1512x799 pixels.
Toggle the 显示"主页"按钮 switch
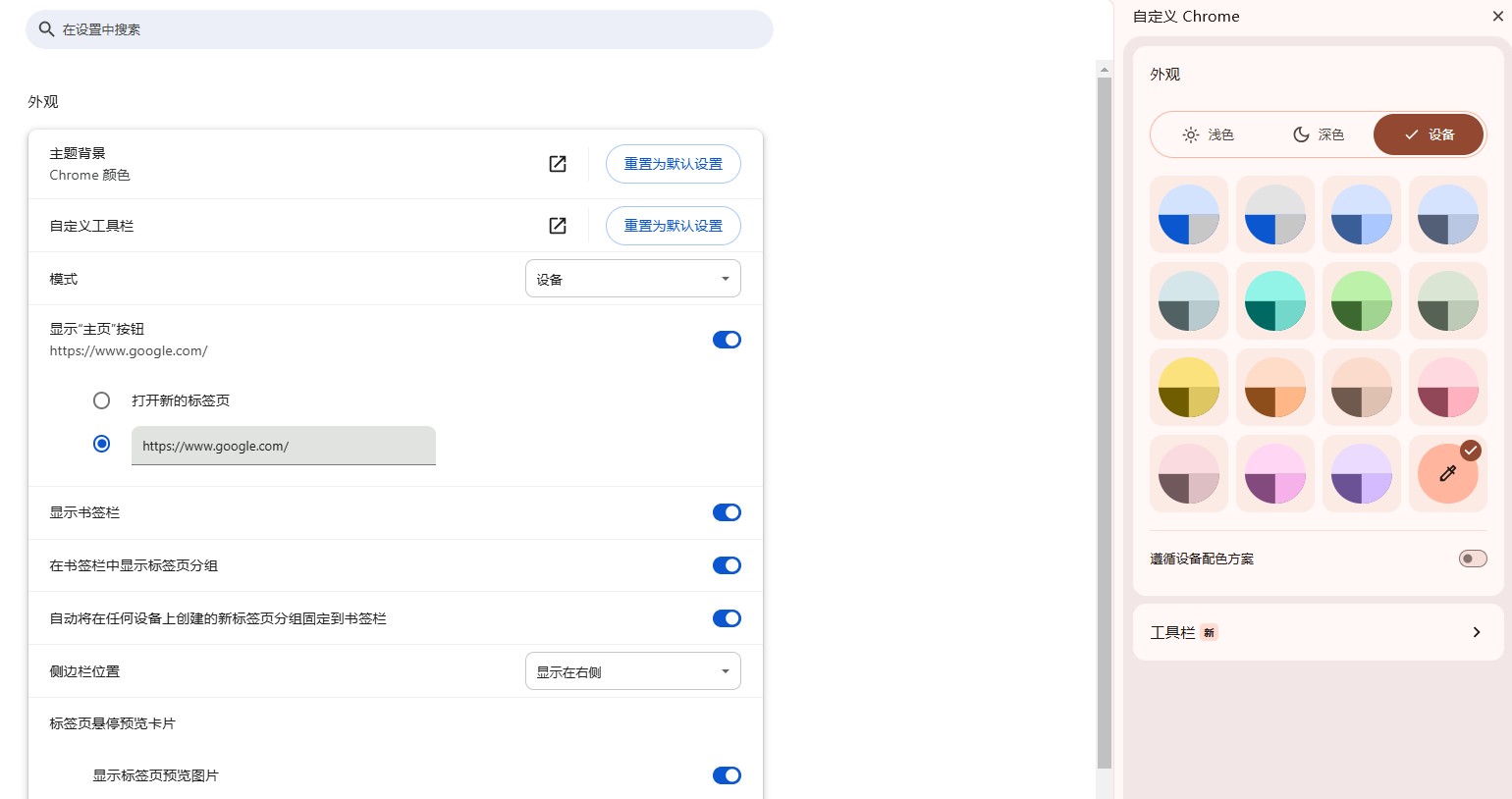point(727,340)
